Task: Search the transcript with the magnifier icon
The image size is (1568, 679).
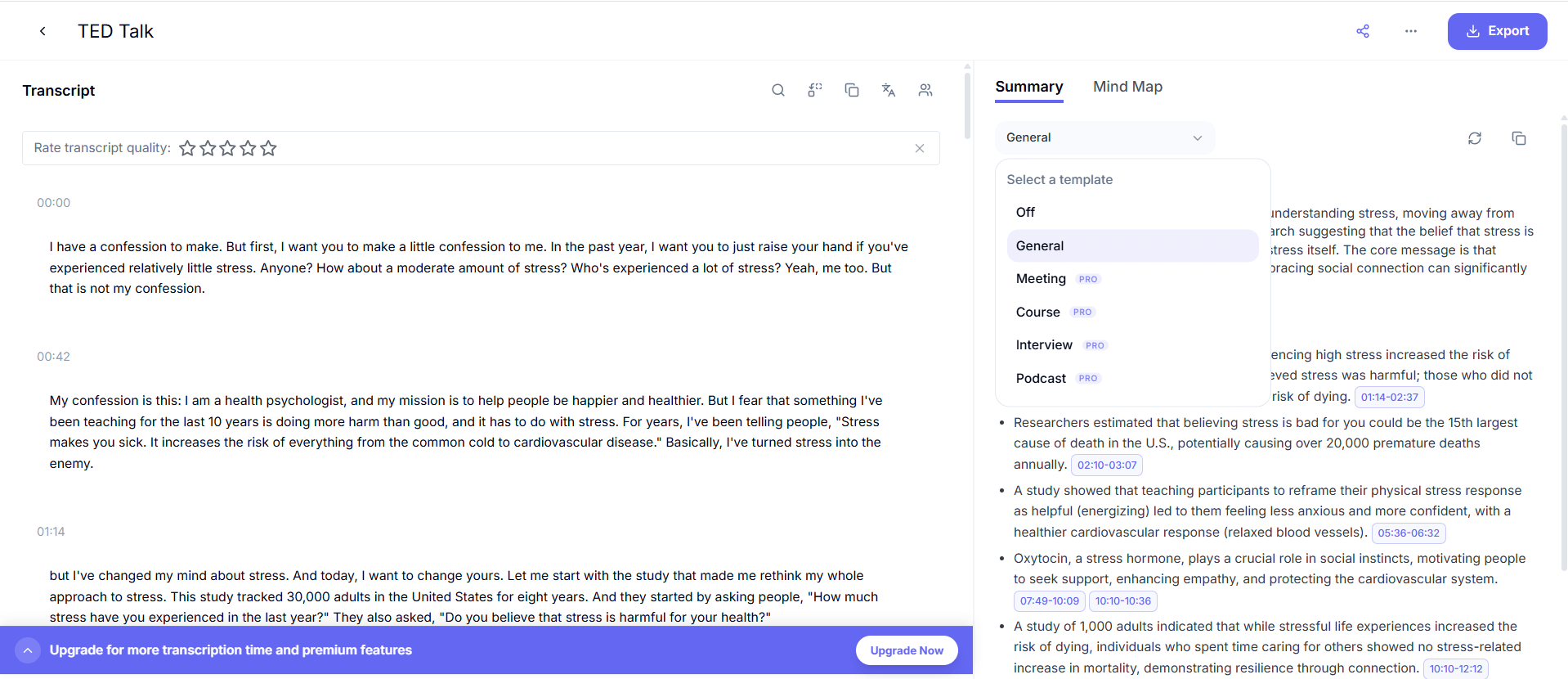Action: click(x=778, y=90)
